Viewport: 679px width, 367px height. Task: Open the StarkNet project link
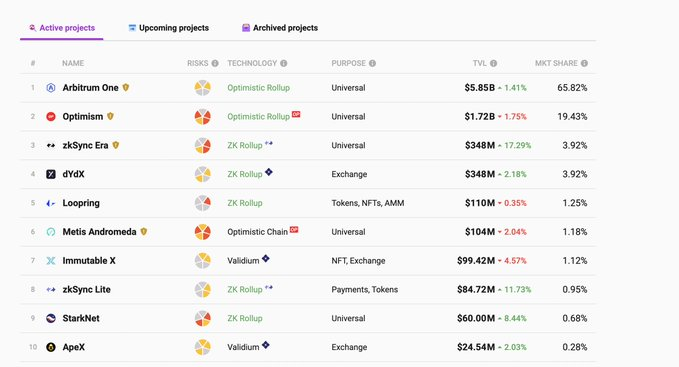[x=81, y=319]
